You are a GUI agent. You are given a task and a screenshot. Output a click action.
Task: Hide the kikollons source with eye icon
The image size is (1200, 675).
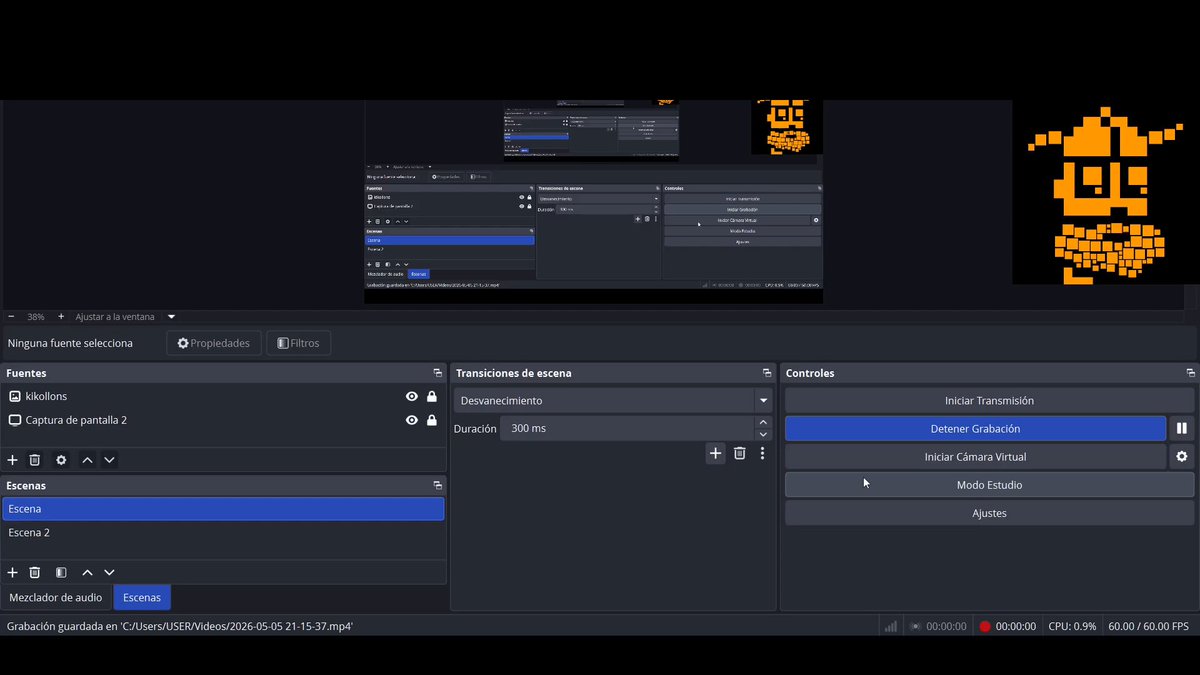click(x=411, y=396)
